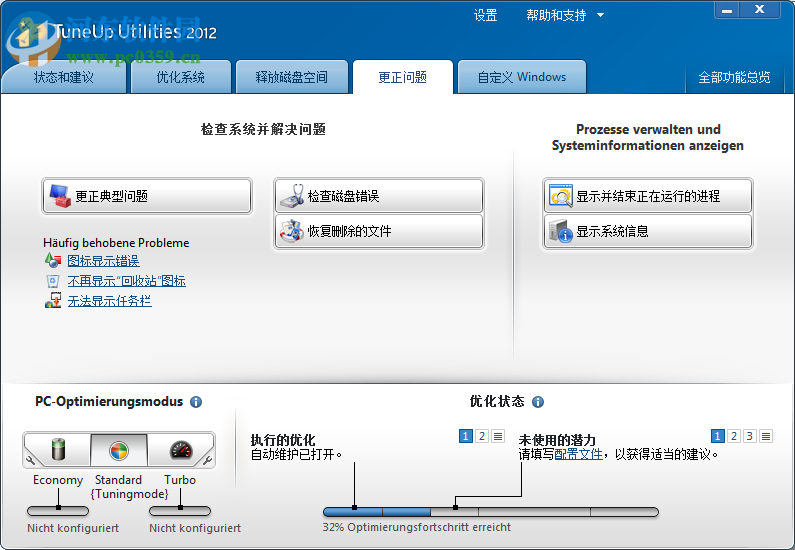This screenshot has width=795, height=550.
Task: Close the TuneUp Utilities window
Action: (760, 10)
